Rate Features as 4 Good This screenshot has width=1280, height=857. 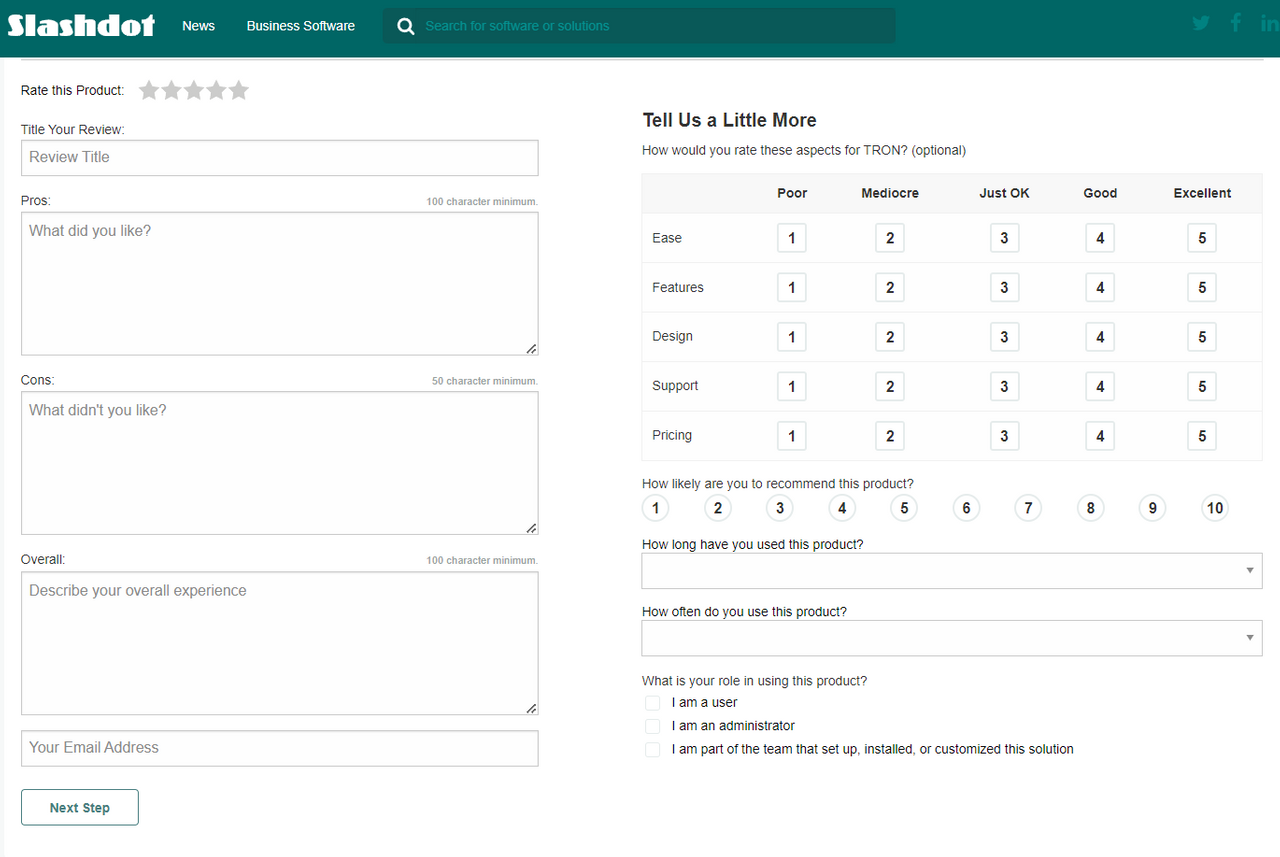(x=1100, y=288)
